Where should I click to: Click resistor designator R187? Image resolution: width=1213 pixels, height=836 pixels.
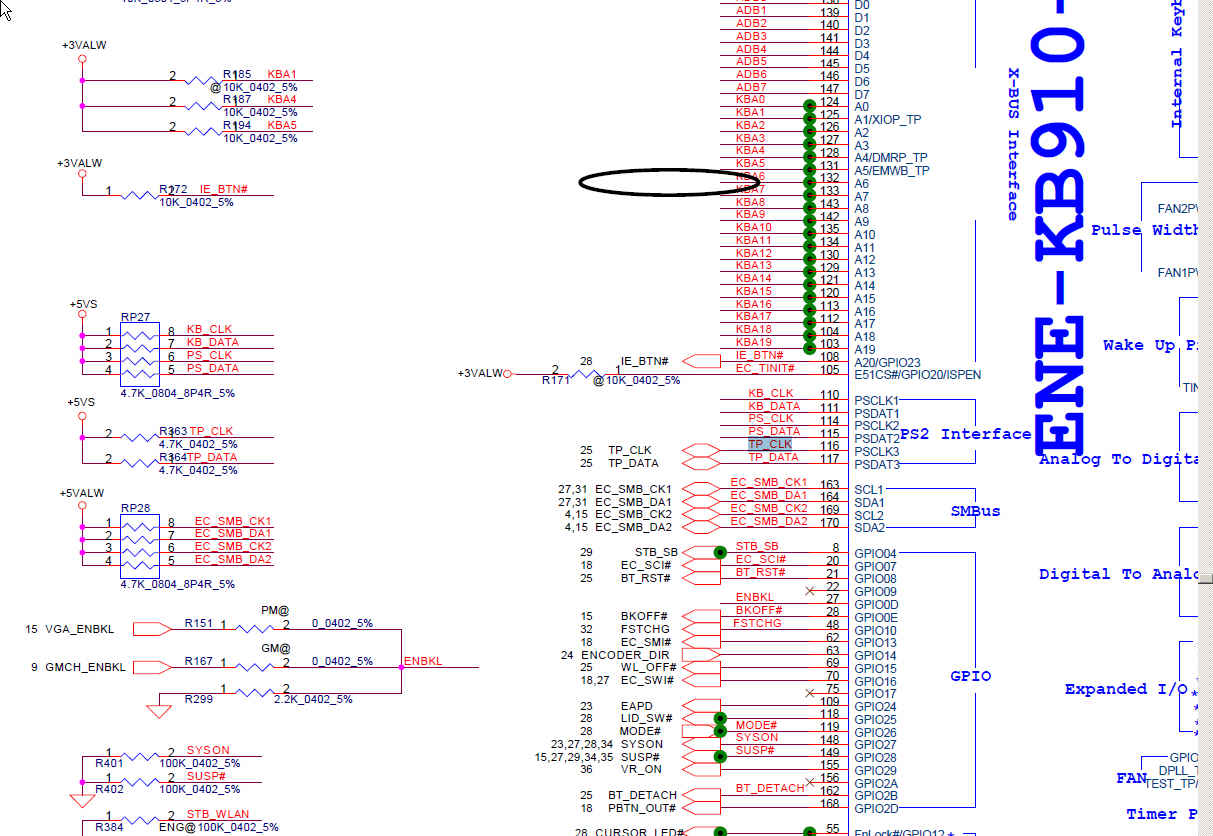pyautogui.click(x=237, y=100)
